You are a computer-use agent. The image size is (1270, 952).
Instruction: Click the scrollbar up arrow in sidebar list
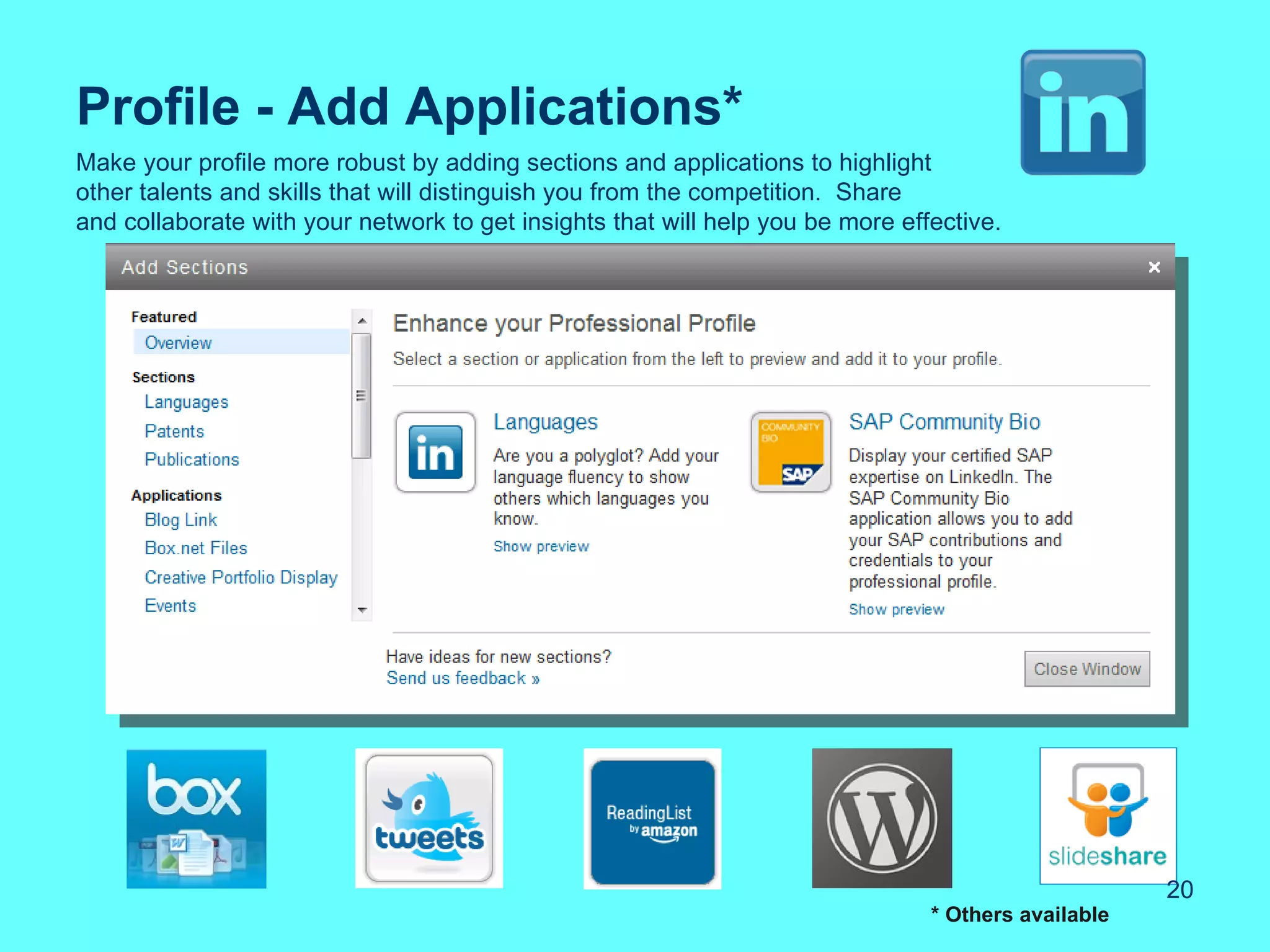[x=362, y=320]
